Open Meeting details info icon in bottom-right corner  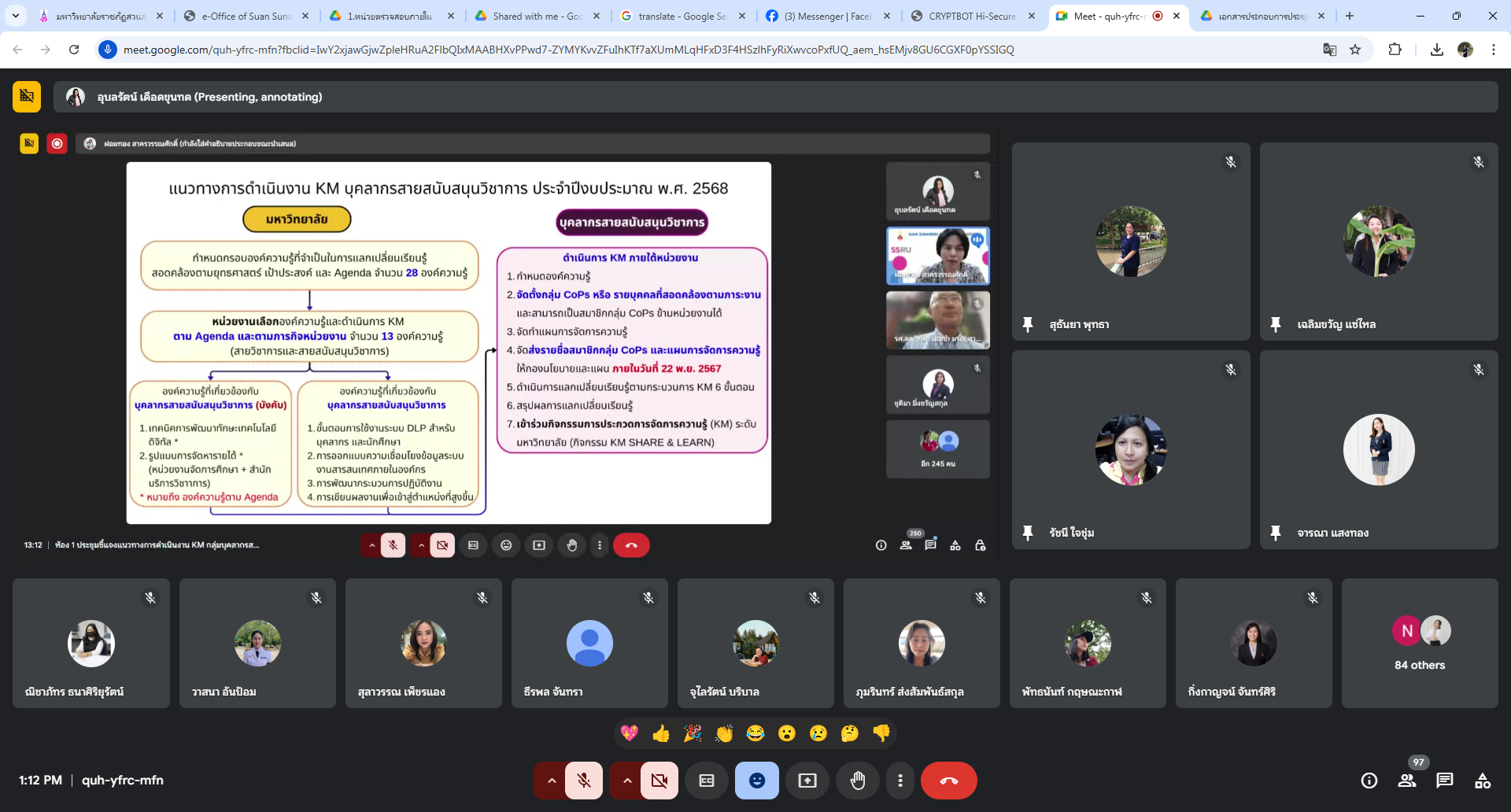[x=1369, y=781]
